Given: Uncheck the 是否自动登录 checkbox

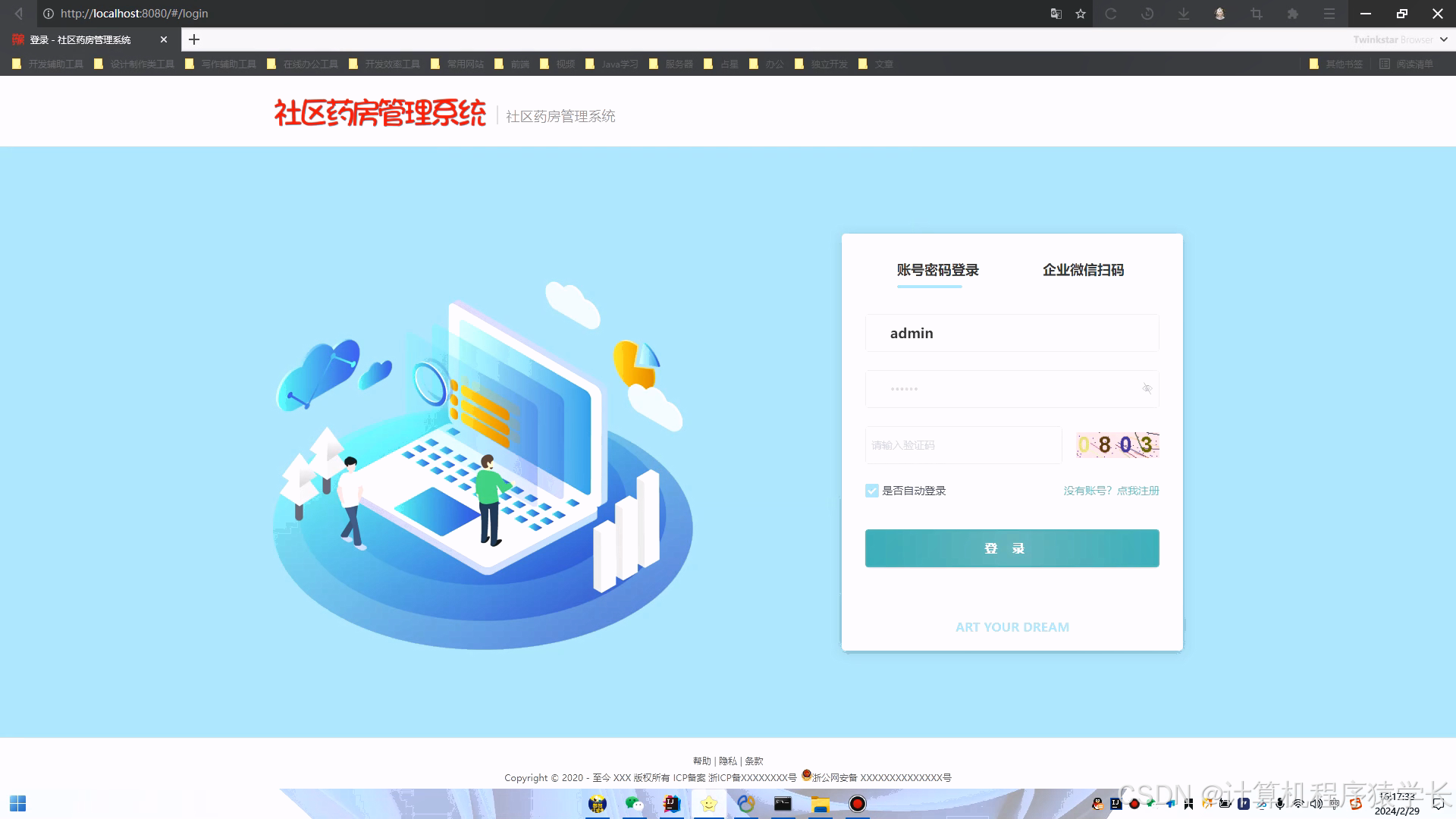Looking at the screenshot, I should click(871, 490).
